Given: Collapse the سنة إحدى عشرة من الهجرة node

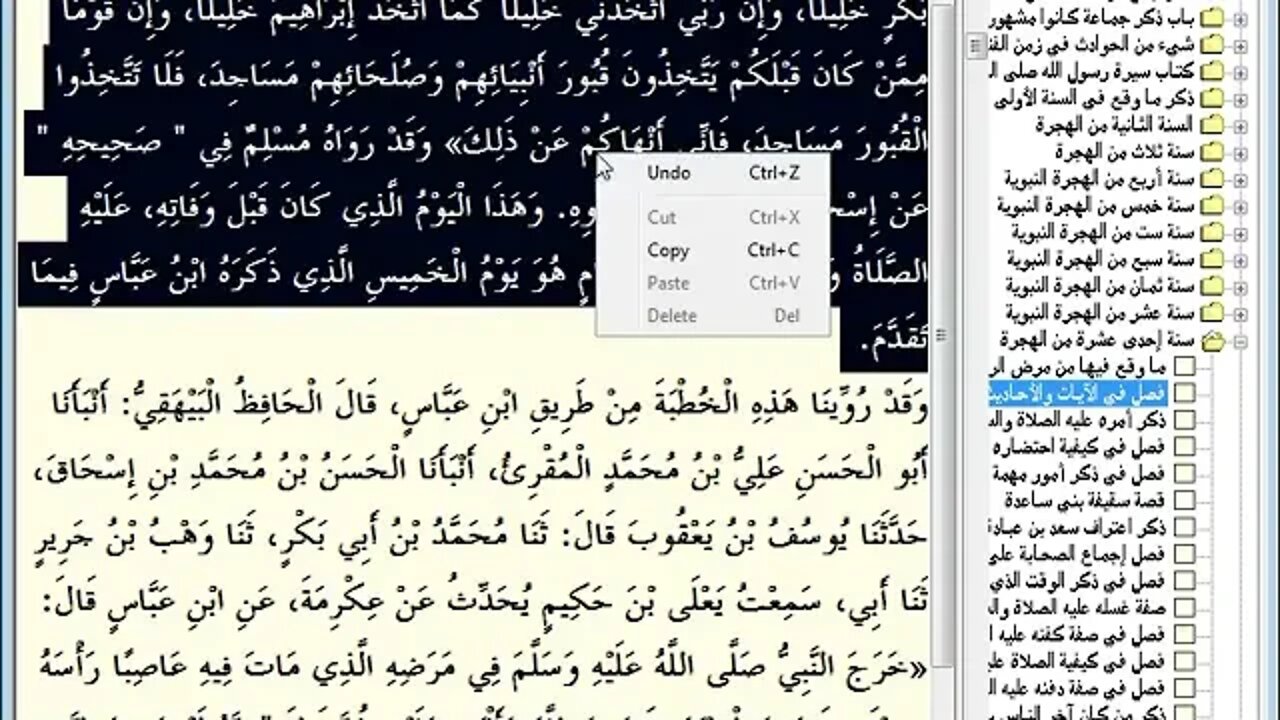Looking at the screenshot, I should coord(1241,340).
